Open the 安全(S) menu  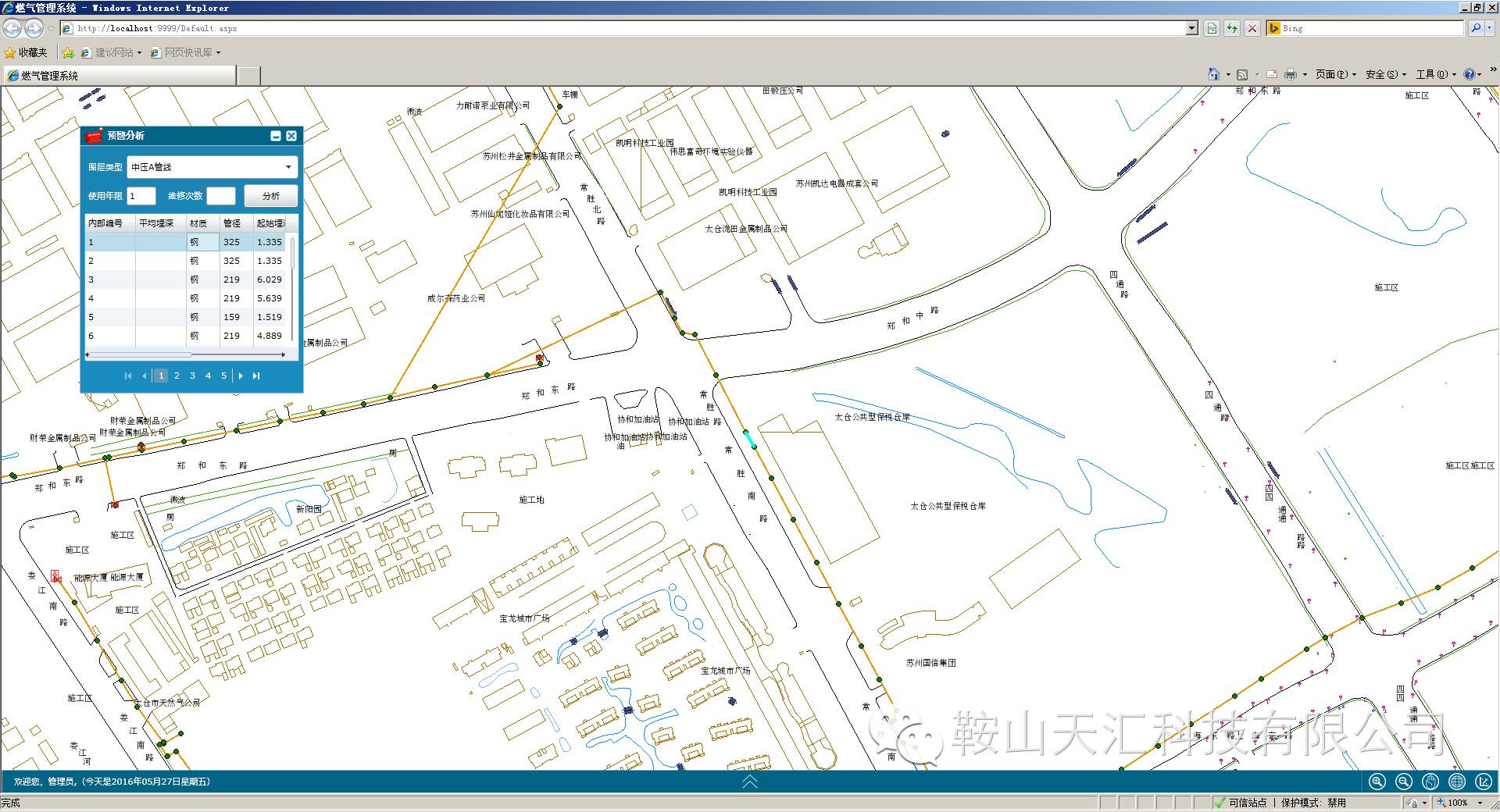[1386, 74]
